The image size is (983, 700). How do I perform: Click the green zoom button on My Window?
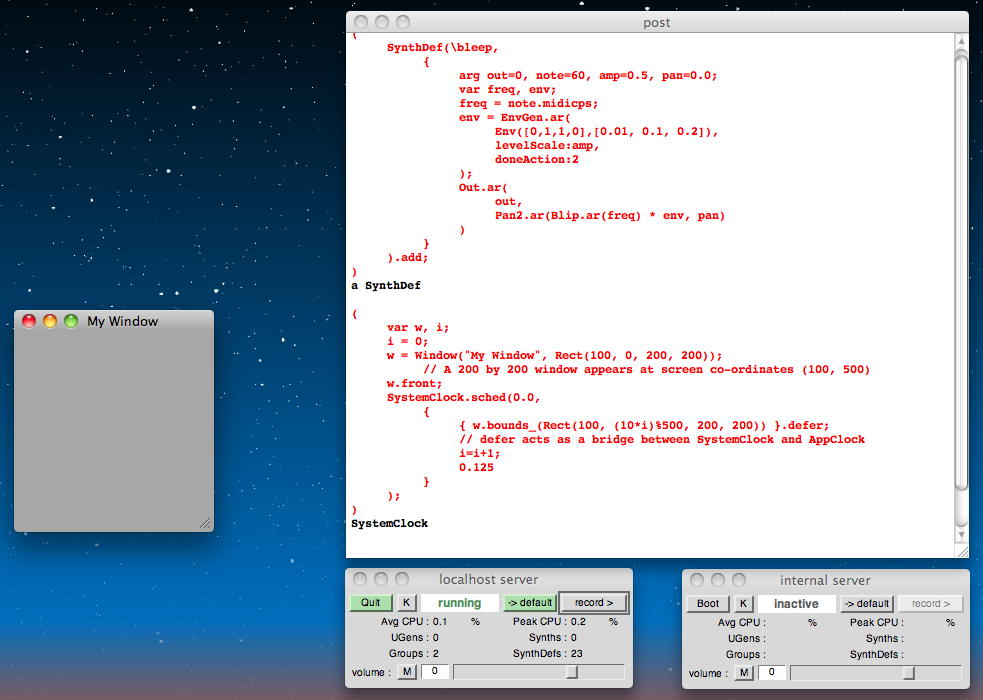coord(71,321)
